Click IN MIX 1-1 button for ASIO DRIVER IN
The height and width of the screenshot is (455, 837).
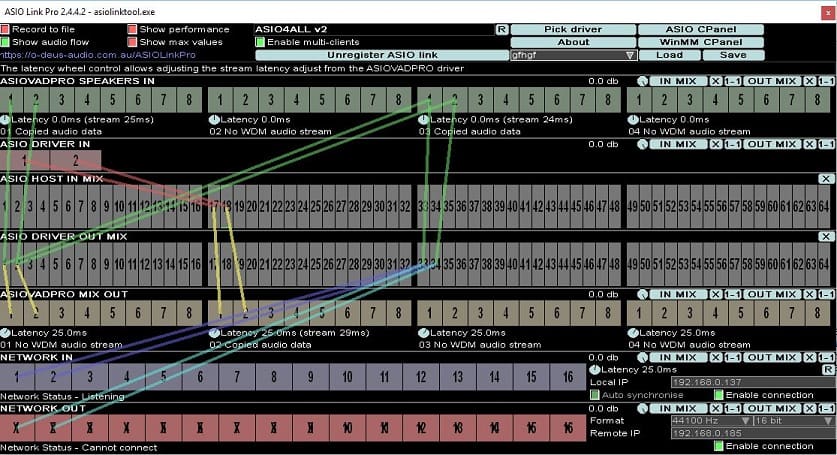pyautogui.click(x=733, y=144)
